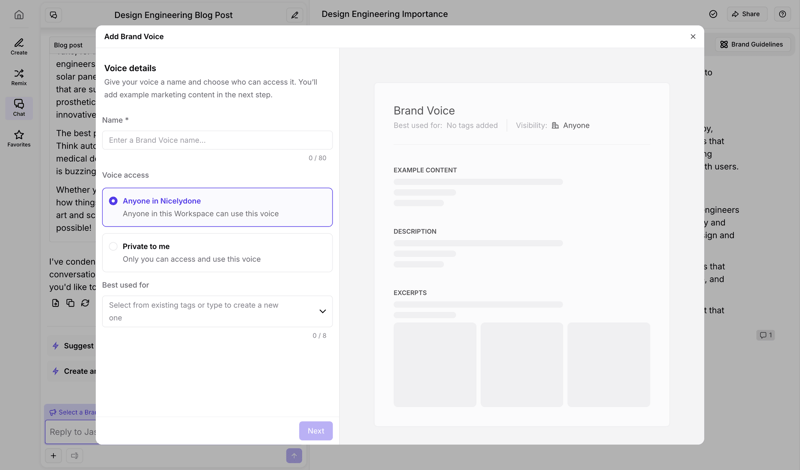Click the checkmark status icon near Share
The image size is (800, 470).
click(713, 14)
